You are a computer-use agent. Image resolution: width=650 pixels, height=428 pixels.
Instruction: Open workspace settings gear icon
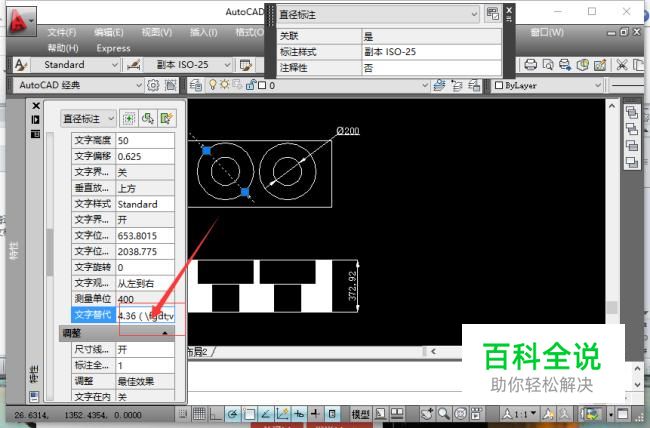[153, 85]
